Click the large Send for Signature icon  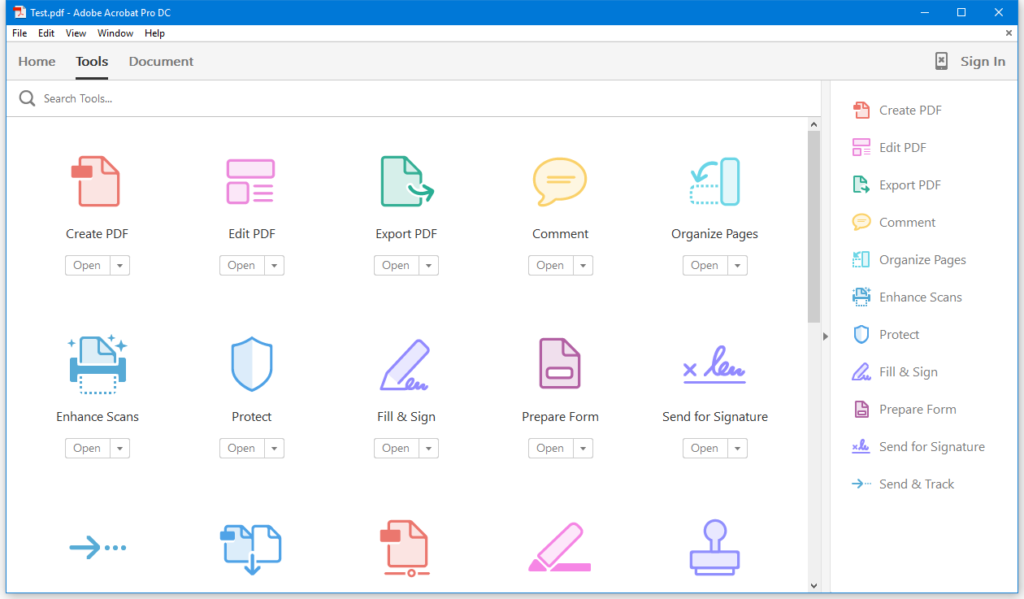click(x=714, y=364)
